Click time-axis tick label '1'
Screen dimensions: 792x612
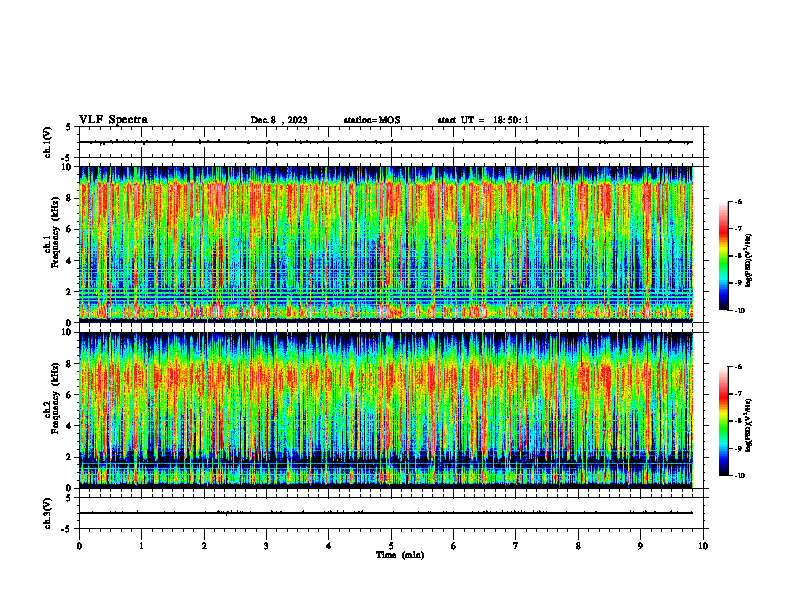[x=141, y=546]
